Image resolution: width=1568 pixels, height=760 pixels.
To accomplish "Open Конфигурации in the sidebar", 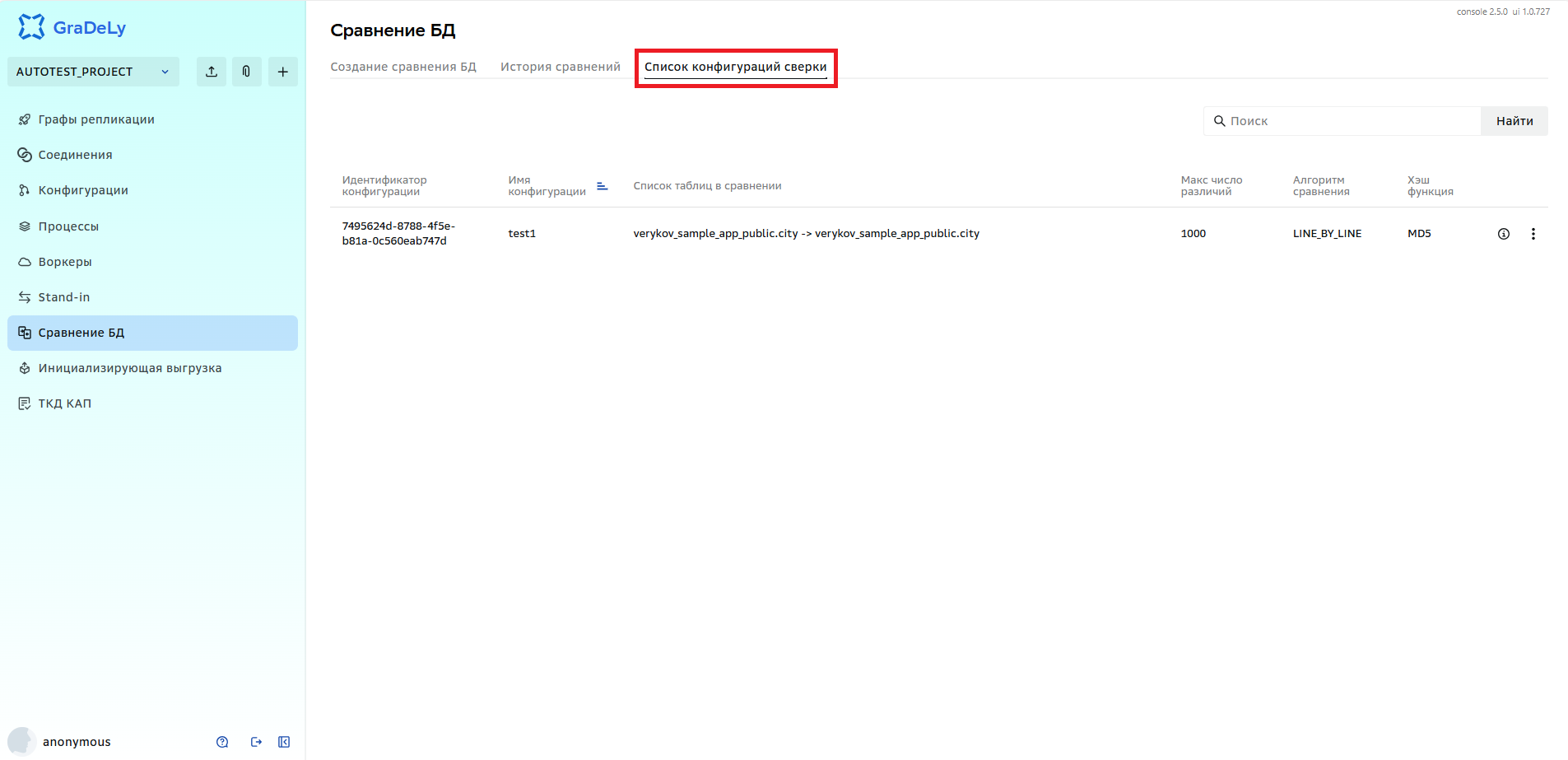I will coord(152,190).
